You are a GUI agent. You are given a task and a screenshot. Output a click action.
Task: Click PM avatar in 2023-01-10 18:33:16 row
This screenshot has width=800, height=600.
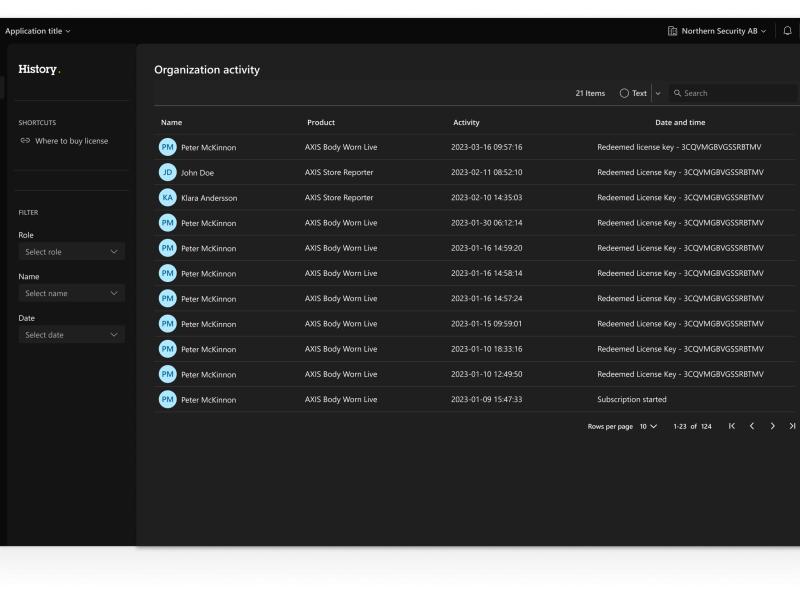click(x=167, y=349)
